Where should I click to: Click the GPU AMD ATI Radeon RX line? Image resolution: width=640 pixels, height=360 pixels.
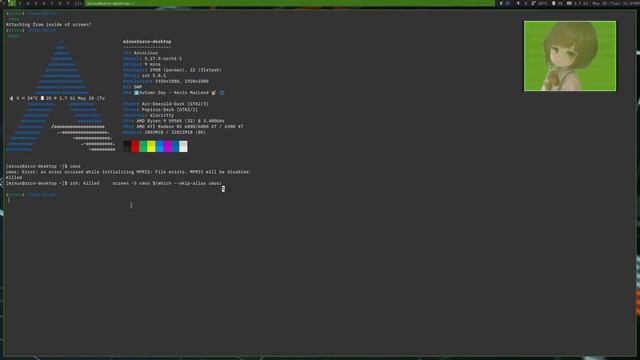(x=183, y=127)
